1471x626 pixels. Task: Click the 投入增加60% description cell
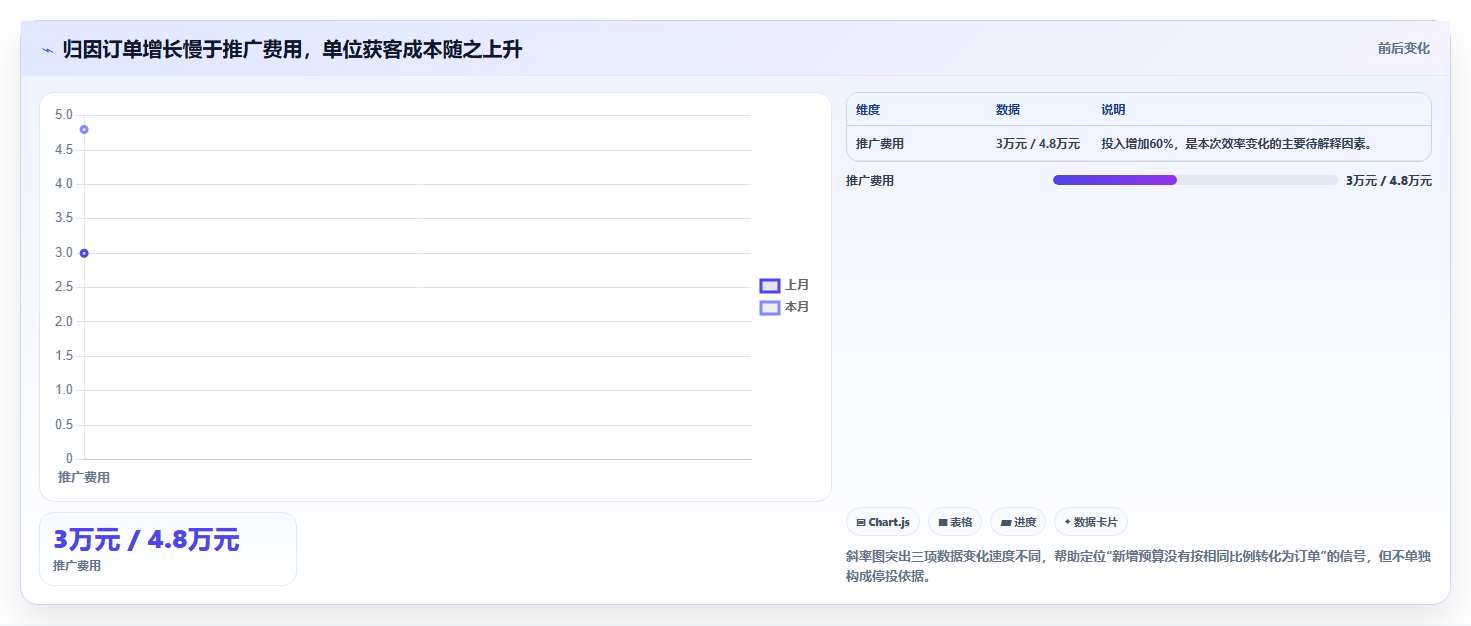(x=1236, y=144)
